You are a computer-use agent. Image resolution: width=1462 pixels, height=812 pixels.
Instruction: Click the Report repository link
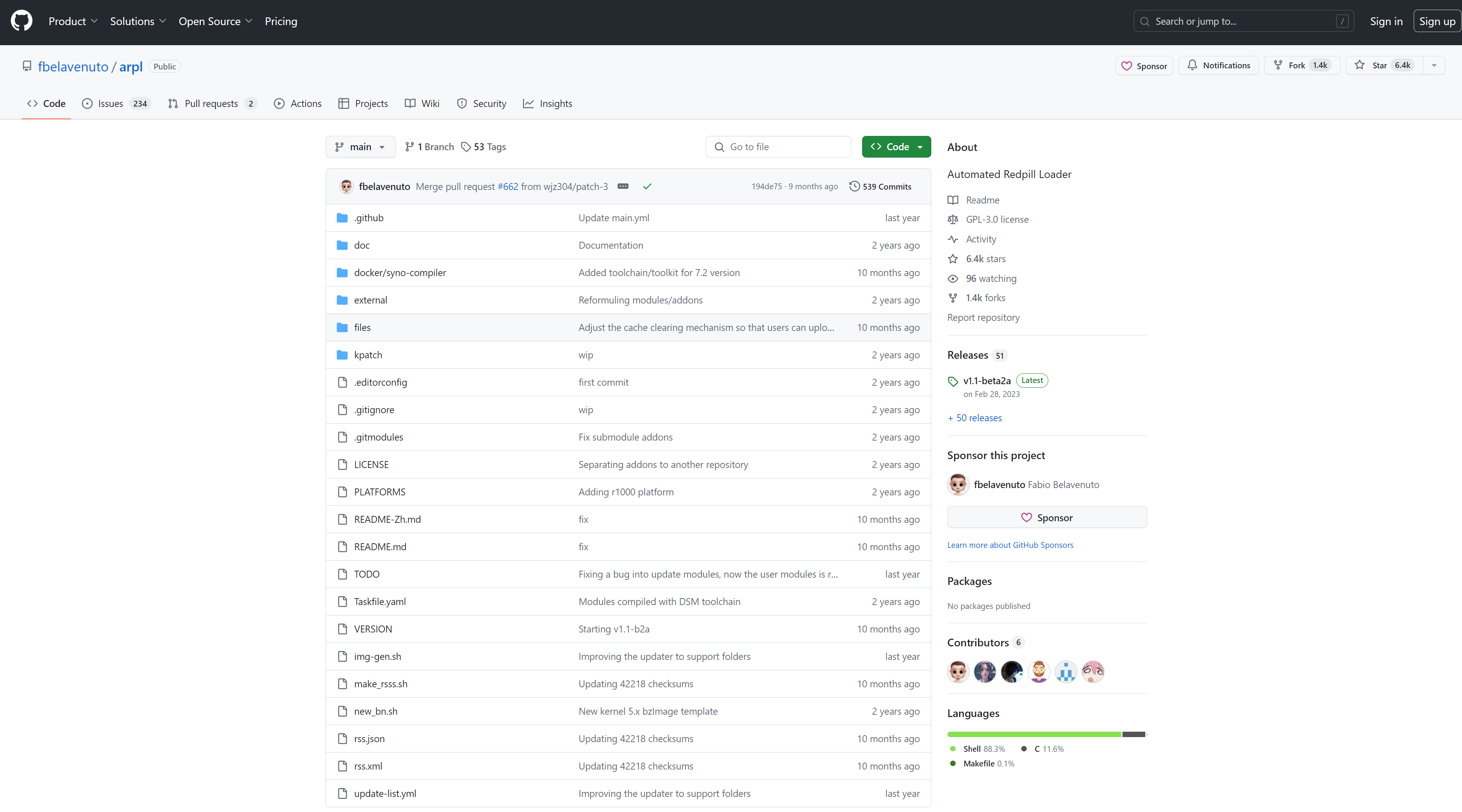983,318
